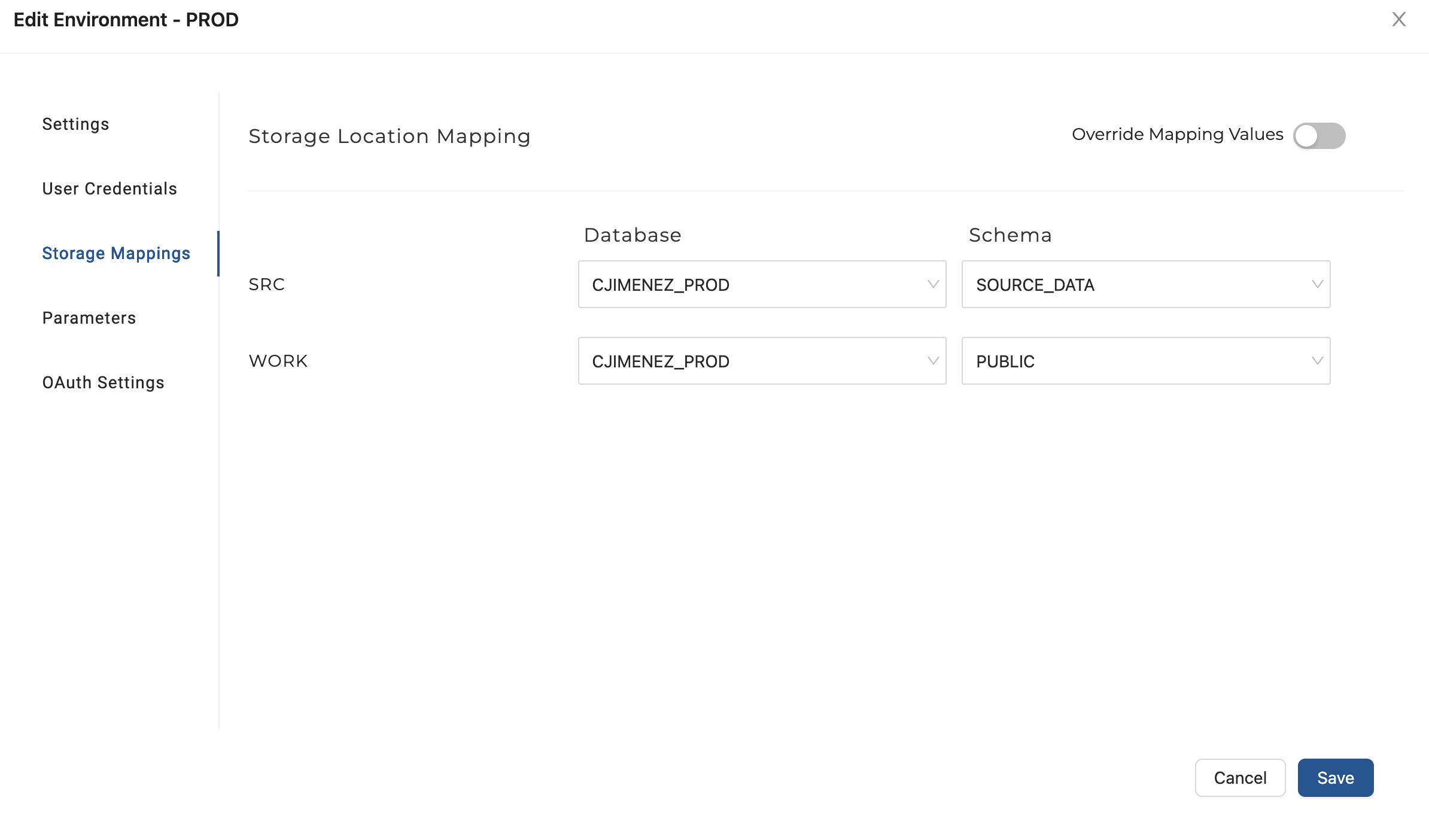Open the Parameters section

pos(89,318)
